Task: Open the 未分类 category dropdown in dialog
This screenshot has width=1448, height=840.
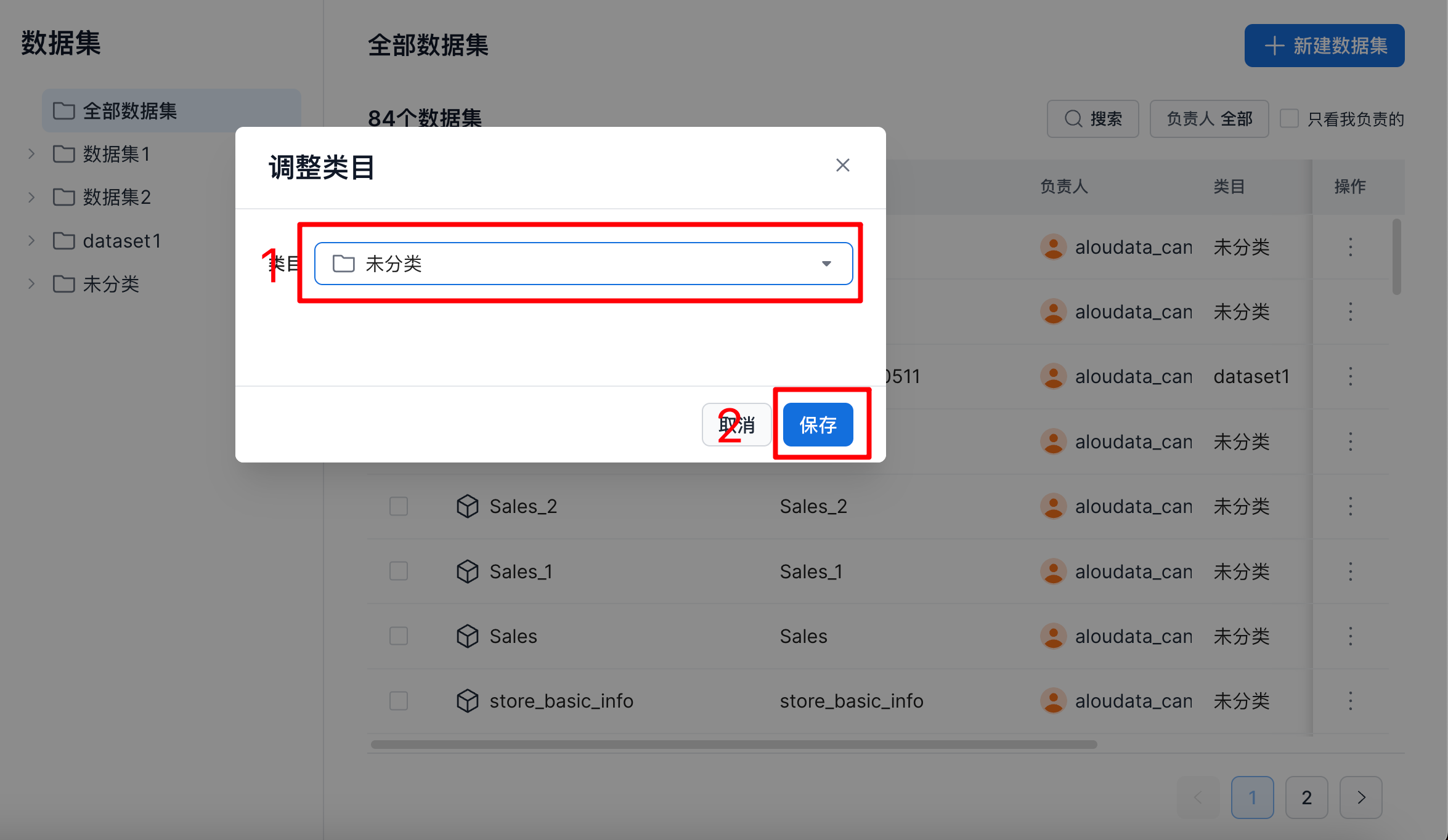Action: coord(583,264)
